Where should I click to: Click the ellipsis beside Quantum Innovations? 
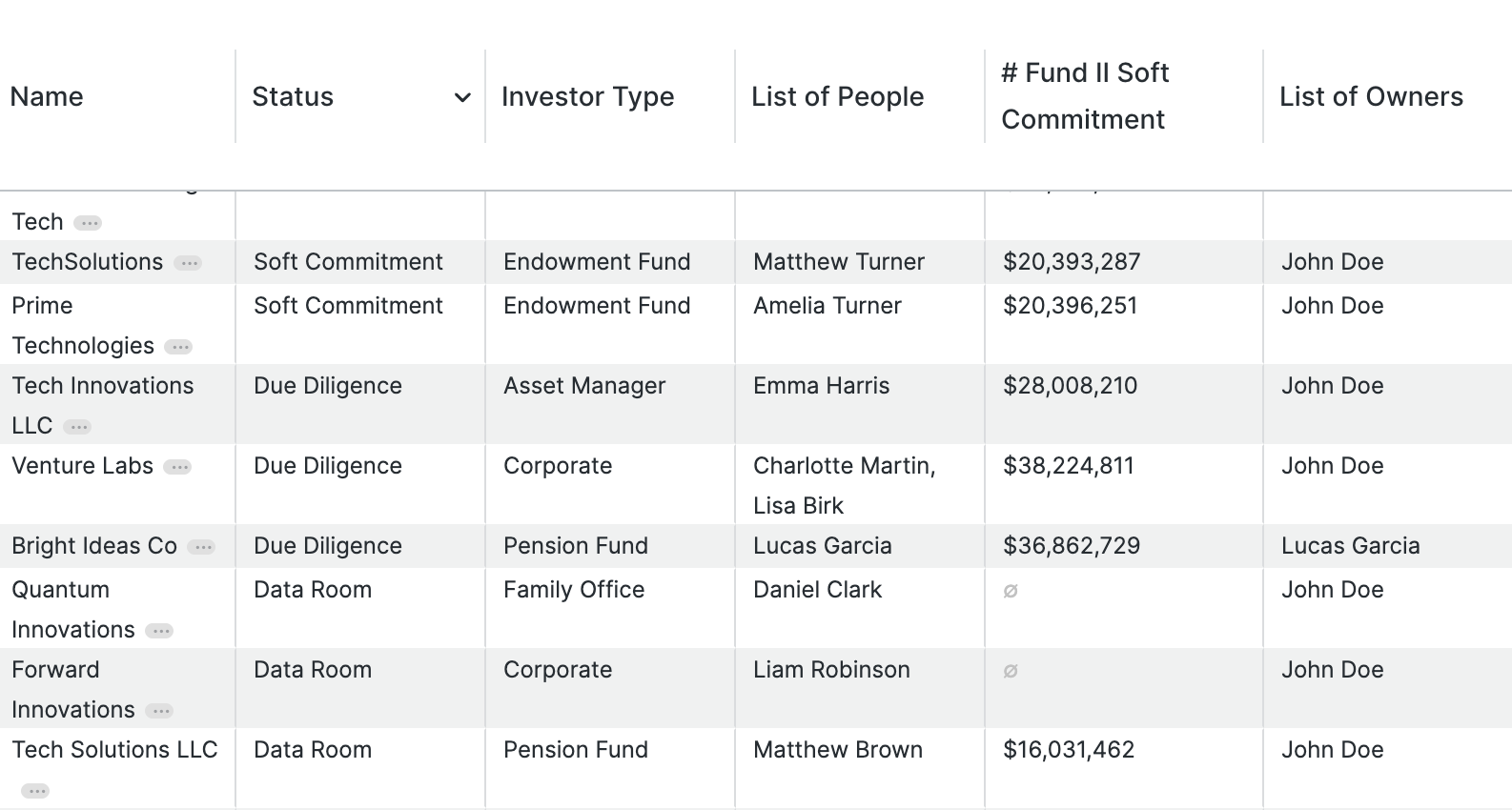coord(159,631)
